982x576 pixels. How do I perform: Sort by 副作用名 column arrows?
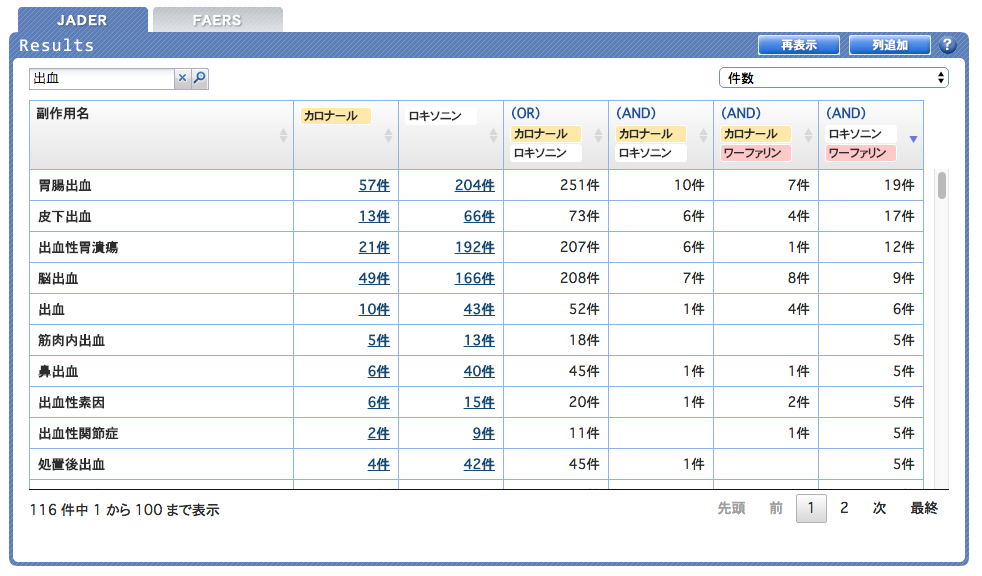pos(284,135)
